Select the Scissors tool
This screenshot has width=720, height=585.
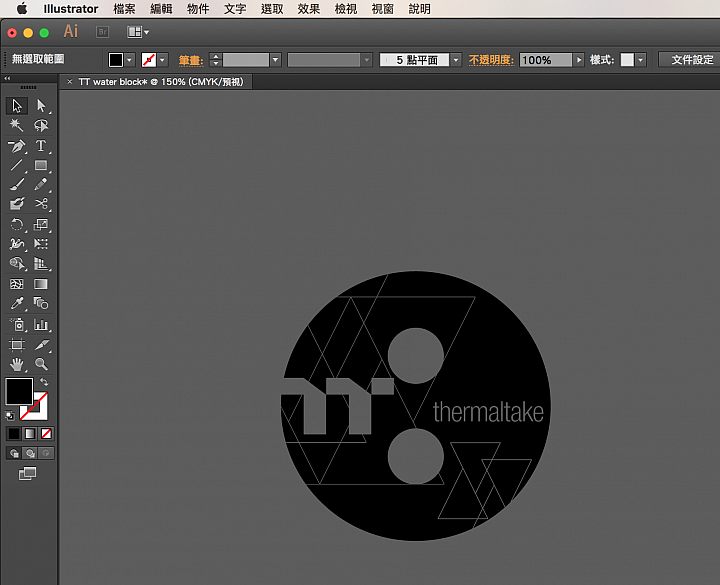41,203
